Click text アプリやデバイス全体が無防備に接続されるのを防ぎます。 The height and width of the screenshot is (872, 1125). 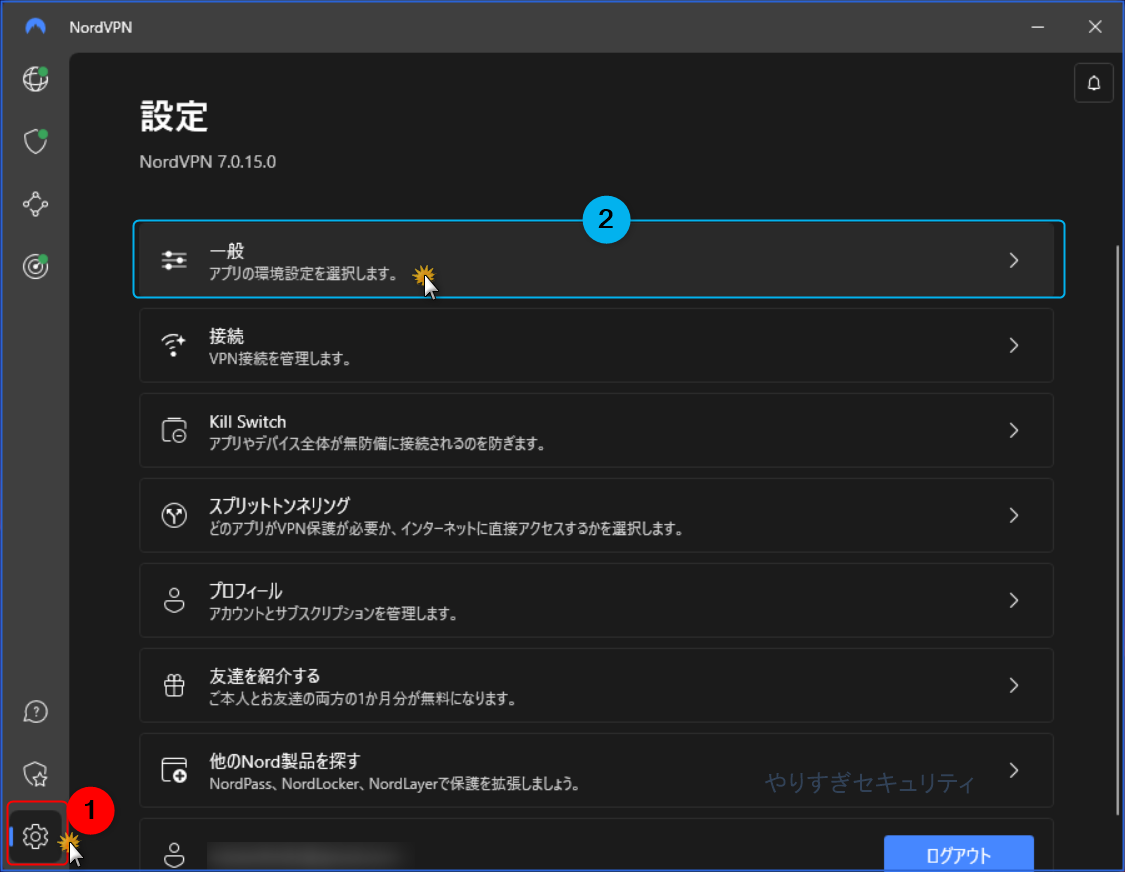click(x=378, y=444)
